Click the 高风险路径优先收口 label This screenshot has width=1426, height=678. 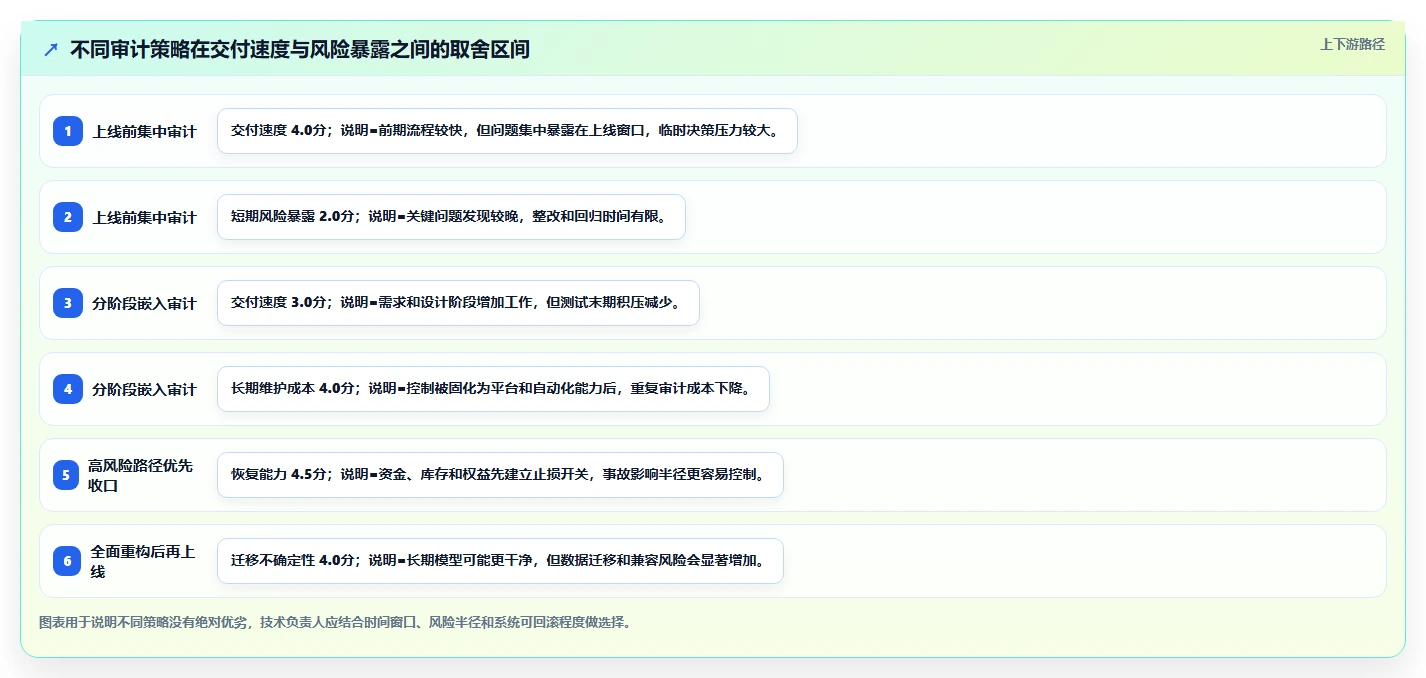[x=141, y=475]
